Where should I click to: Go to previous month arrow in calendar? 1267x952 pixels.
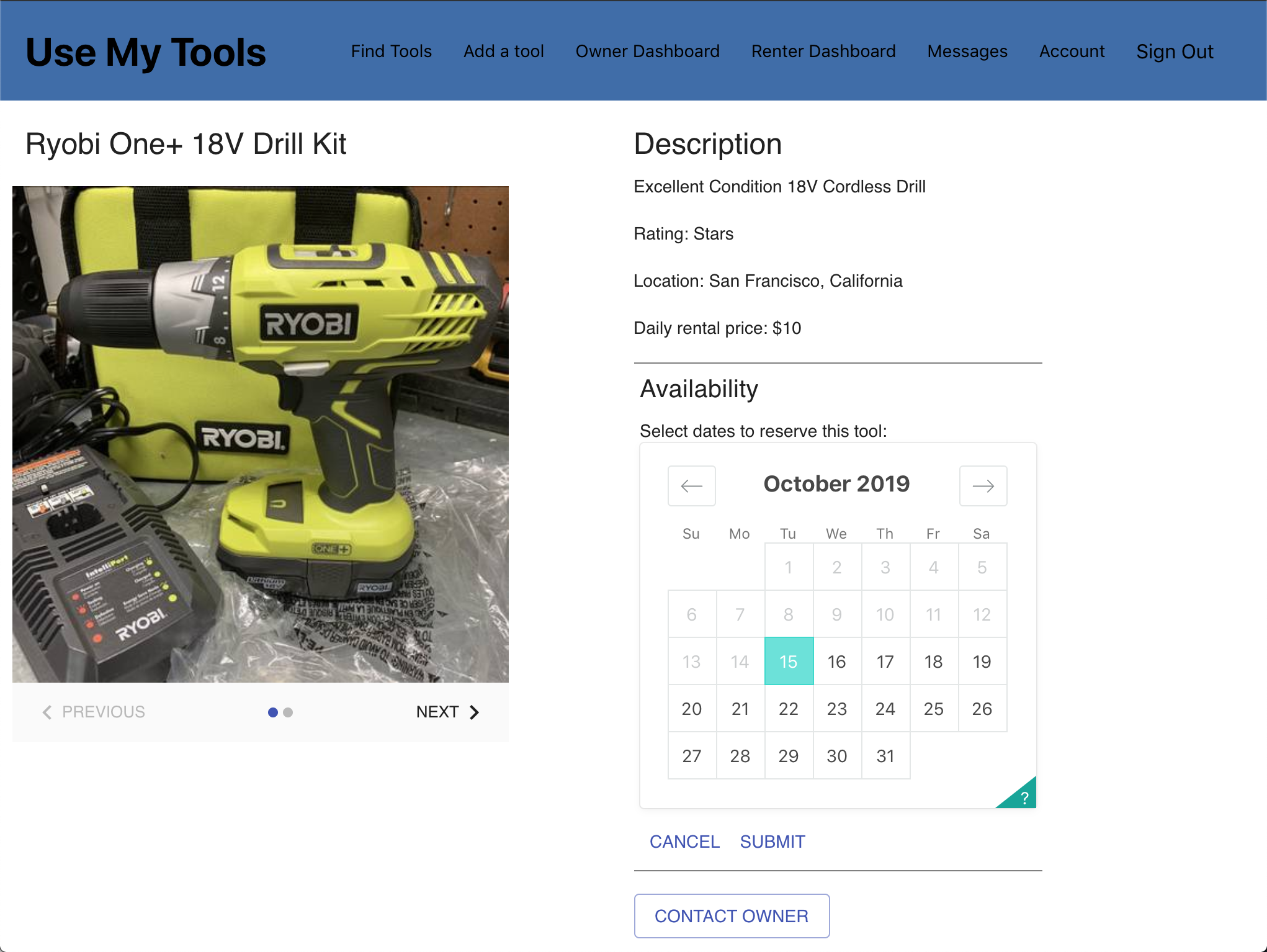691,486
